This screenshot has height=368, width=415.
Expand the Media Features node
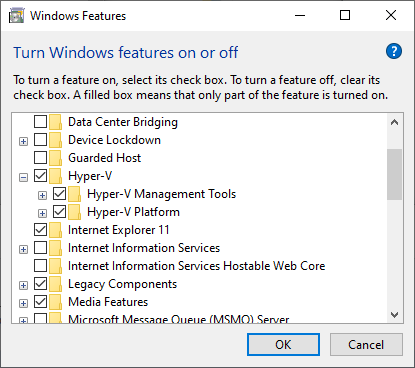[x=23, y=304]
